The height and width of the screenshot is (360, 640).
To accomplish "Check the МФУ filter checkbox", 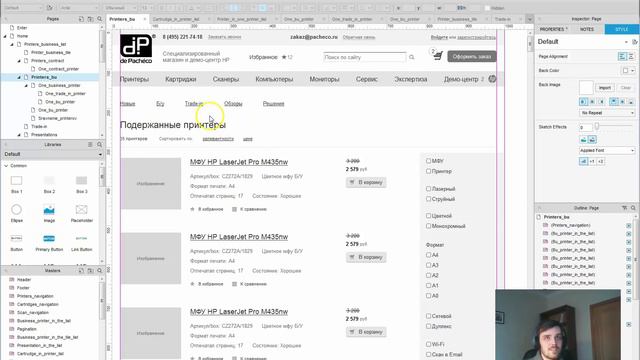I will click(428, 161).
